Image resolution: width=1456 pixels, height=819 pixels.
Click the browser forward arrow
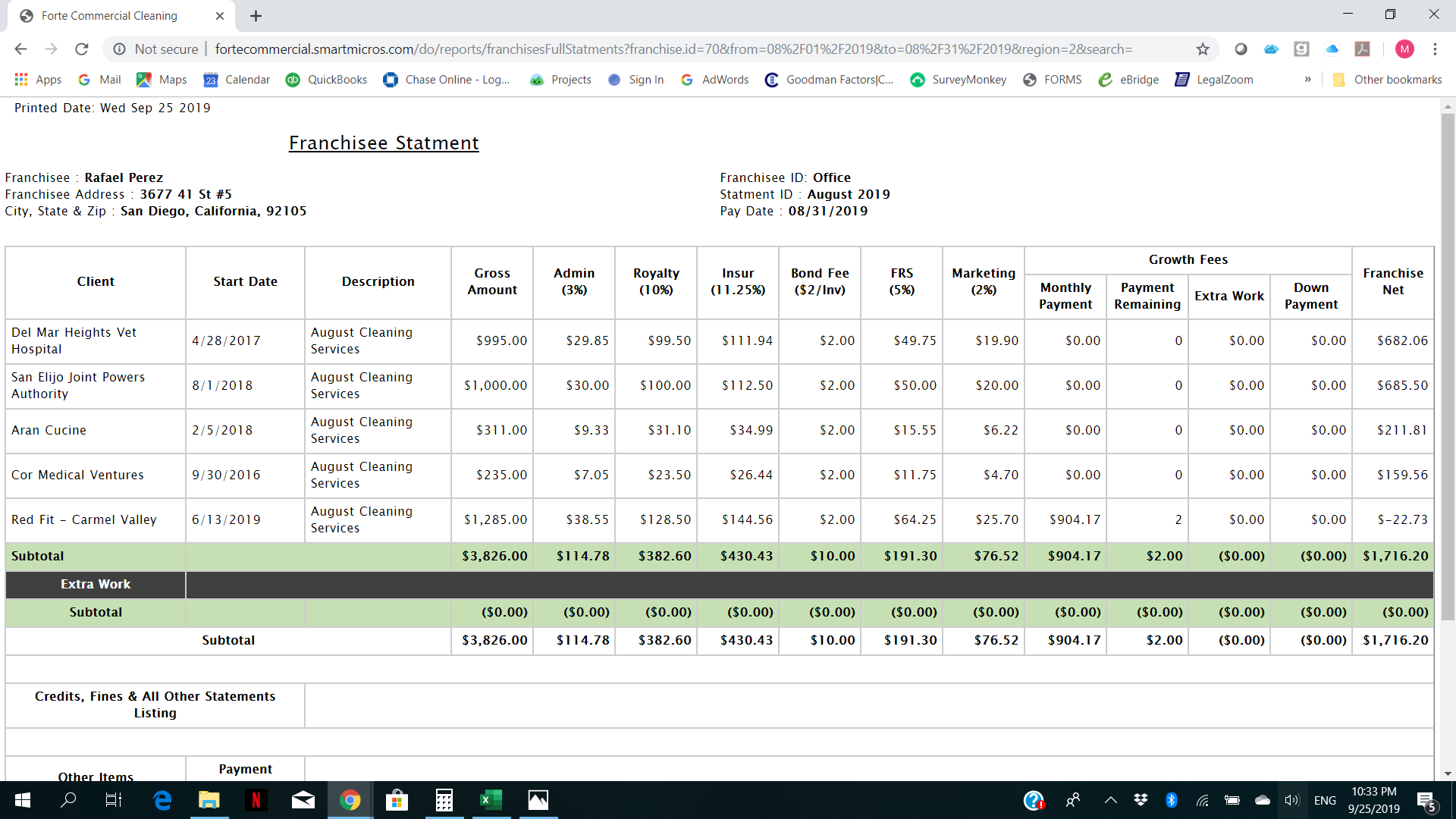click(x=51, y=49)
